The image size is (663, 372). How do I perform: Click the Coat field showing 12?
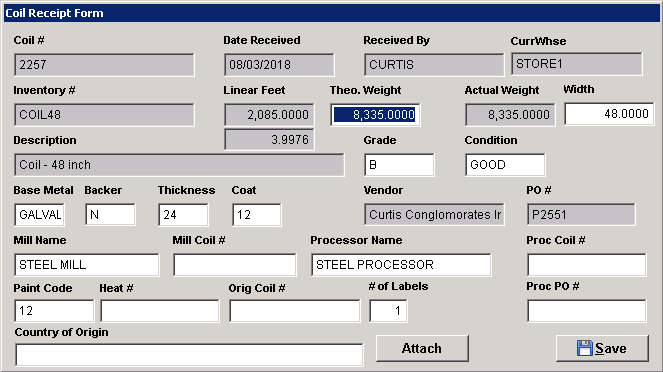(257, 215)
